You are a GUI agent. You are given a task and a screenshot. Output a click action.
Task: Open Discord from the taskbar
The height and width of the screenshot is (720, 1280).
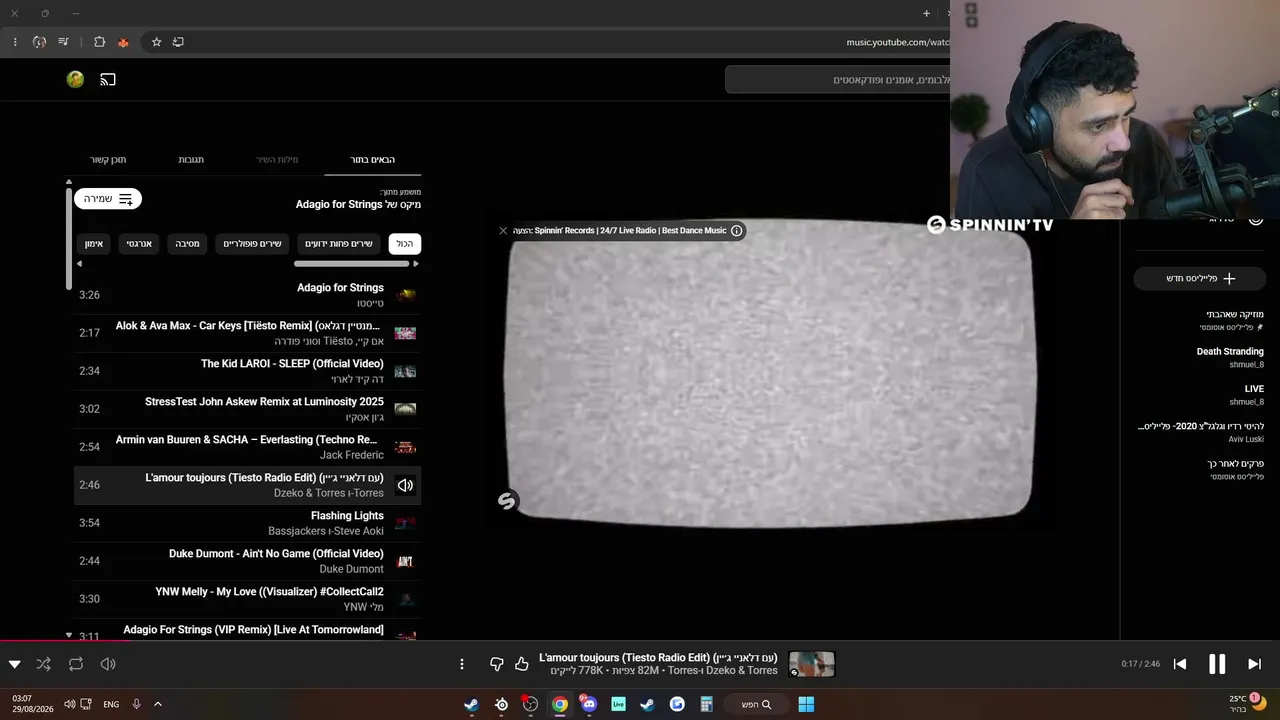click(x=589, y=704)
